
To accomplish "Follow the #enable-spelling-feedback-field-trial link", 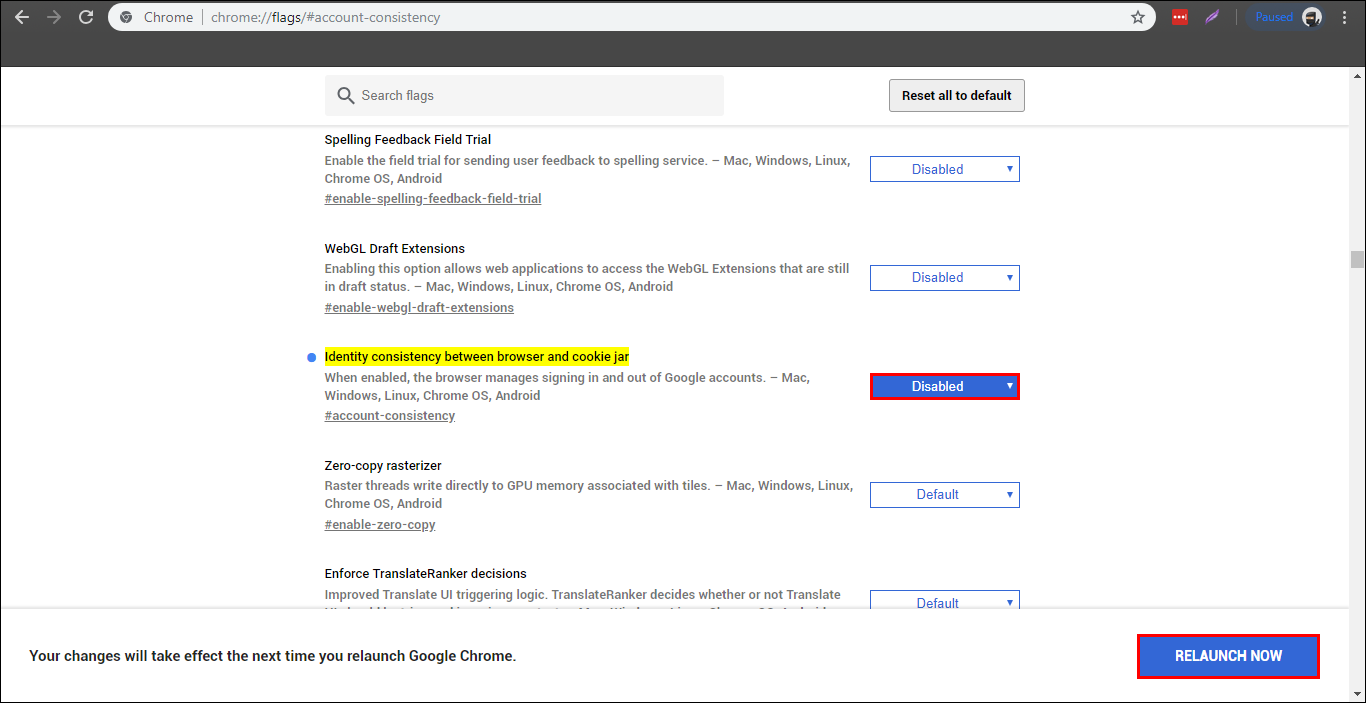I will 433,198.
